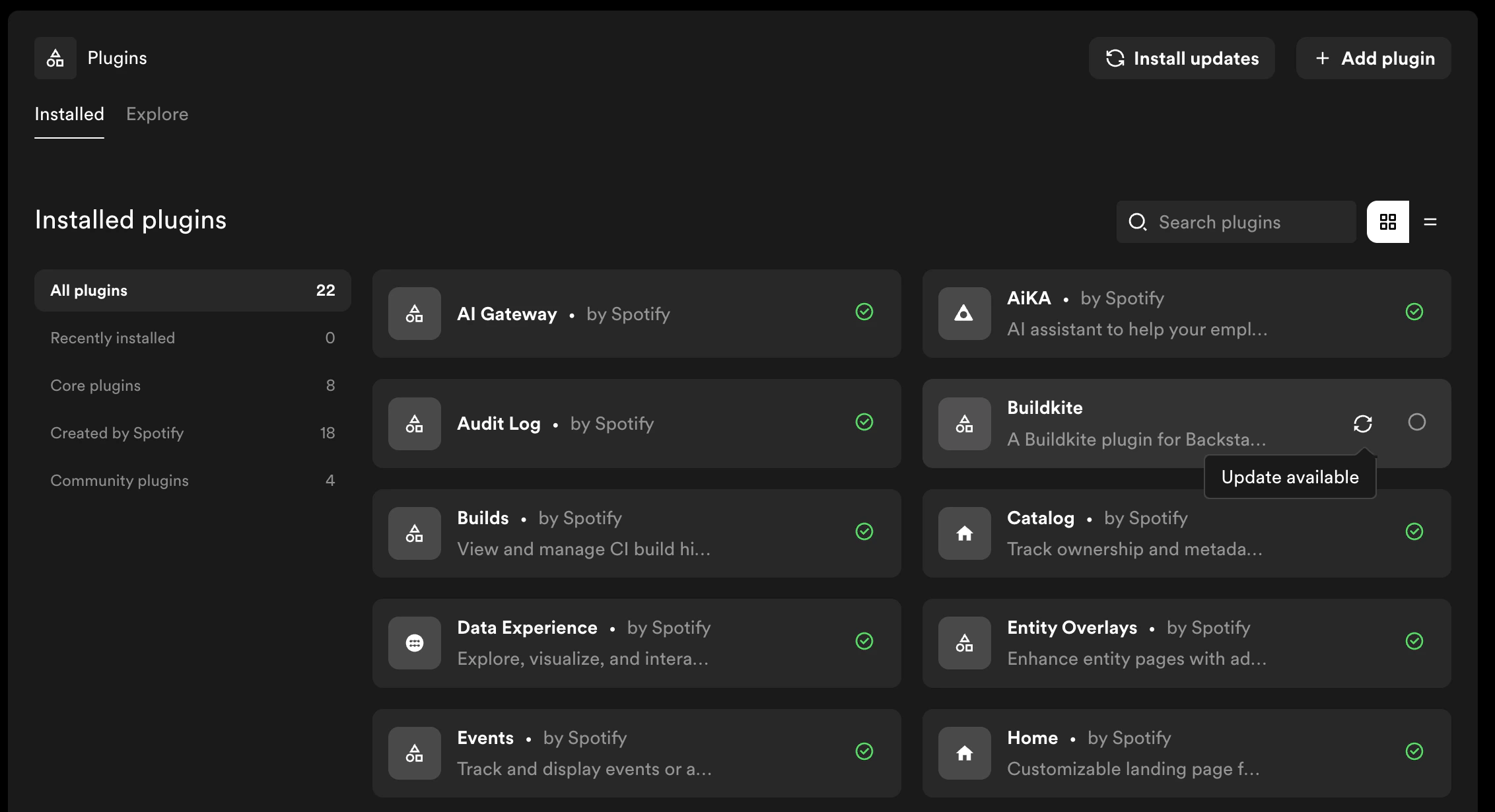Viewport: 1495px width, 812px height.
Task: Click Buildkite empty status circle
Action: 1417,422
